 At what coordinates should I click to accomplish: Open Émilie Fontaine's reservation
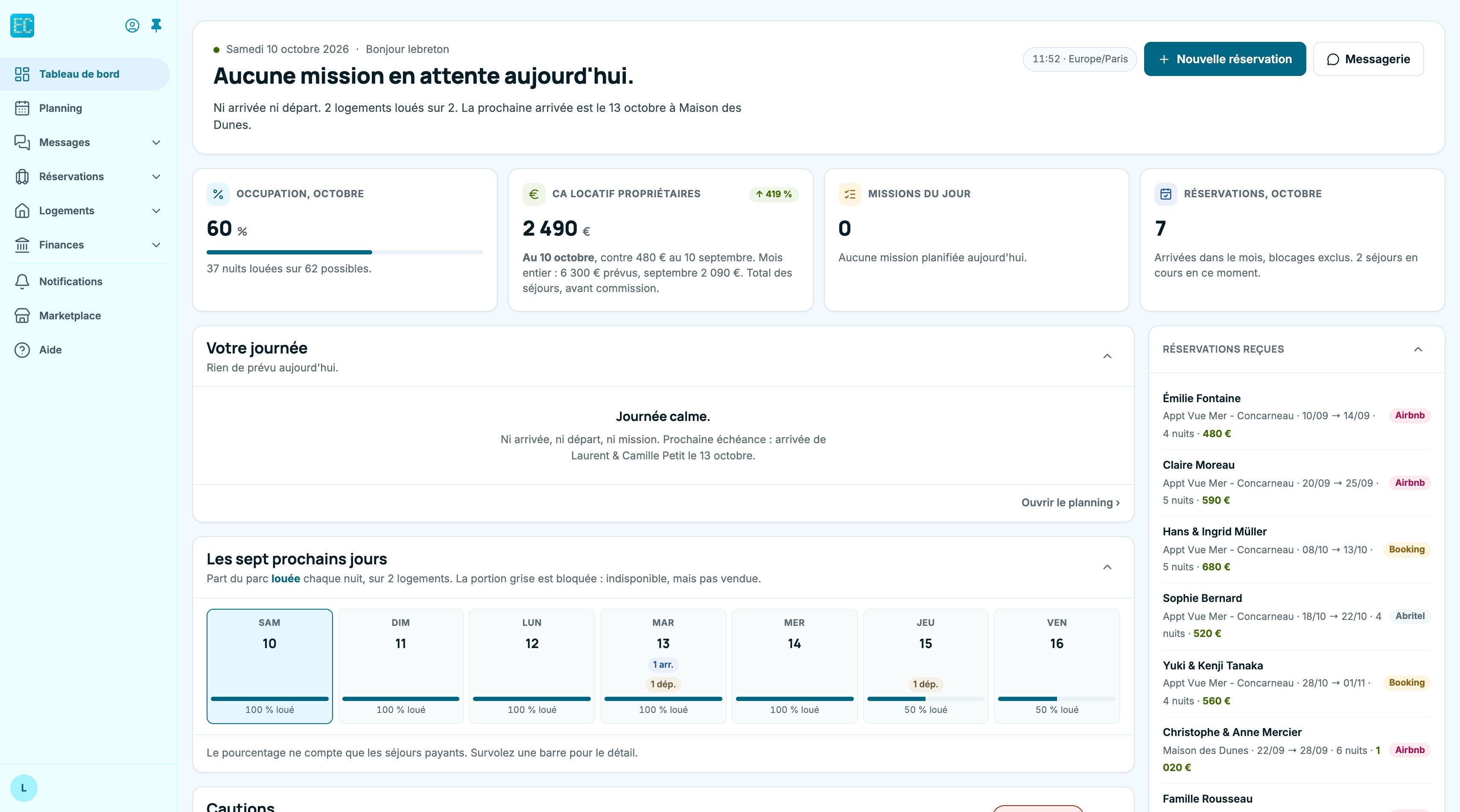click(1296, 416)
